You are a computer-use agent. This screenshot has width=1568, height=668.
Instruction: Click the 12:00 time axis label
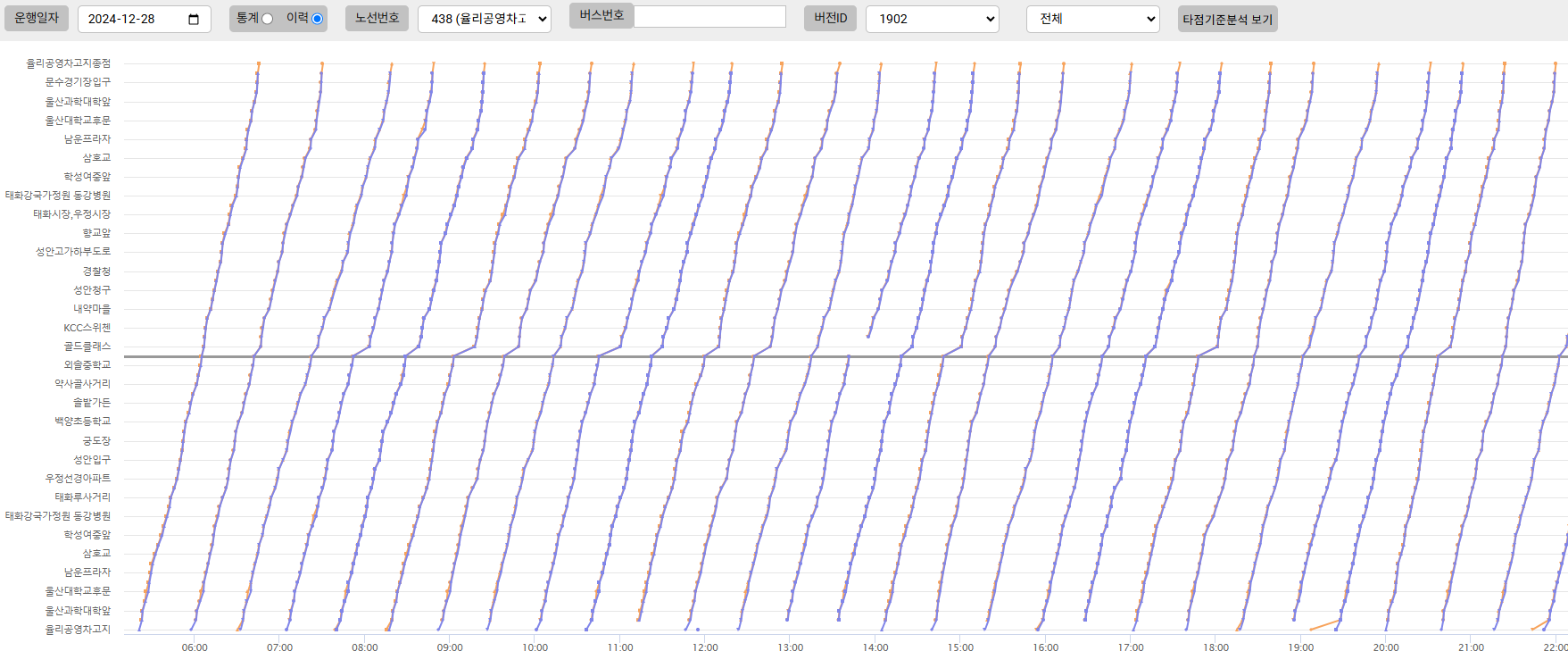[x=705, y=647]
